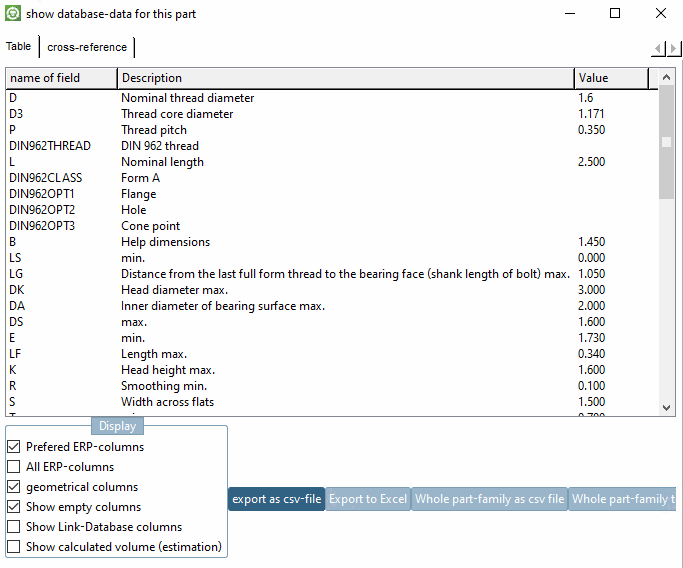Select the Head height max. row

332,370
